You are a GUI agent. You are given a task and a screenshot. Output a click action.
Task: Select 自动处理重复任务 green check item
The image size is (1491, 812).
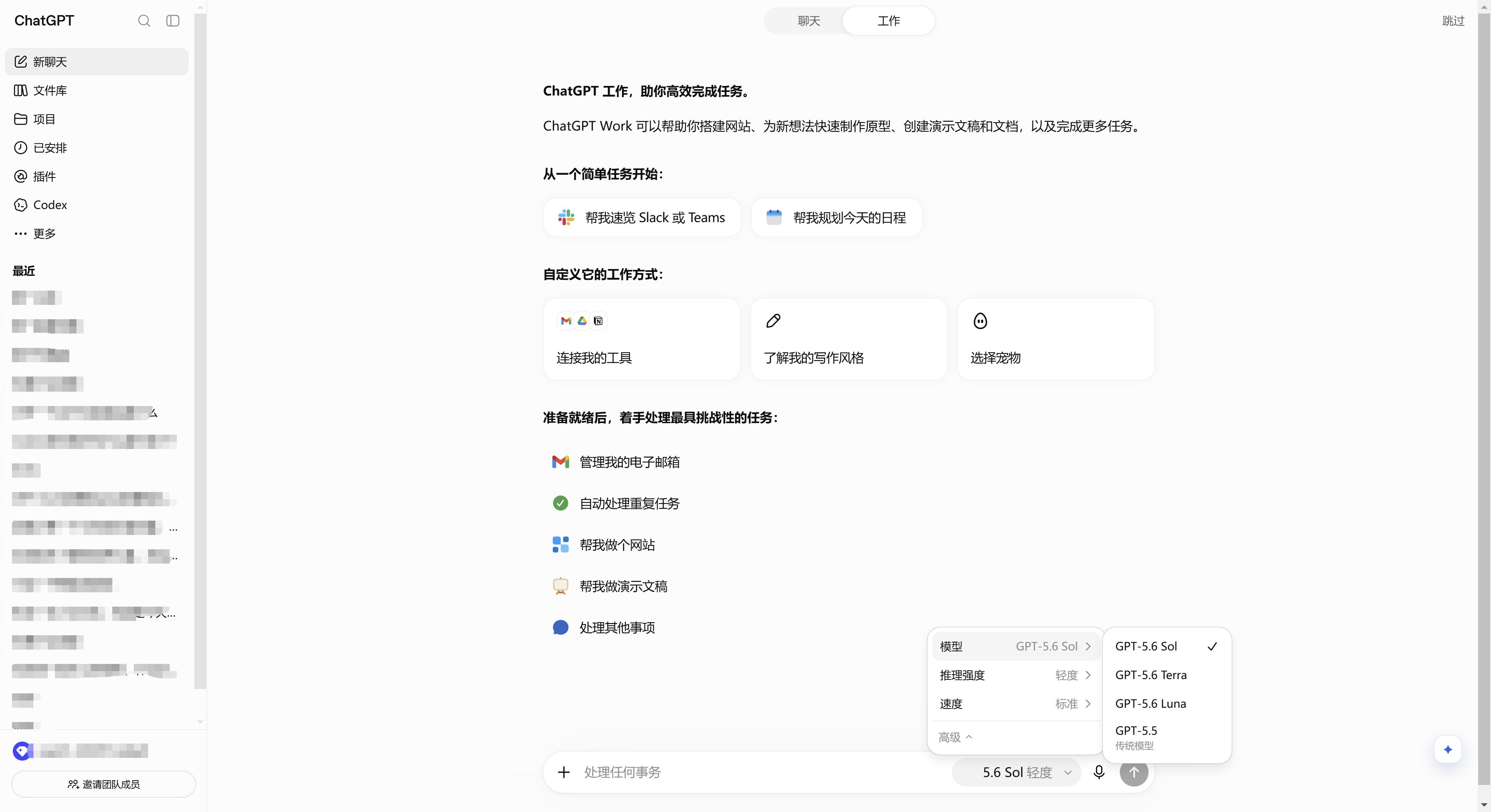[x=616, y=503]
